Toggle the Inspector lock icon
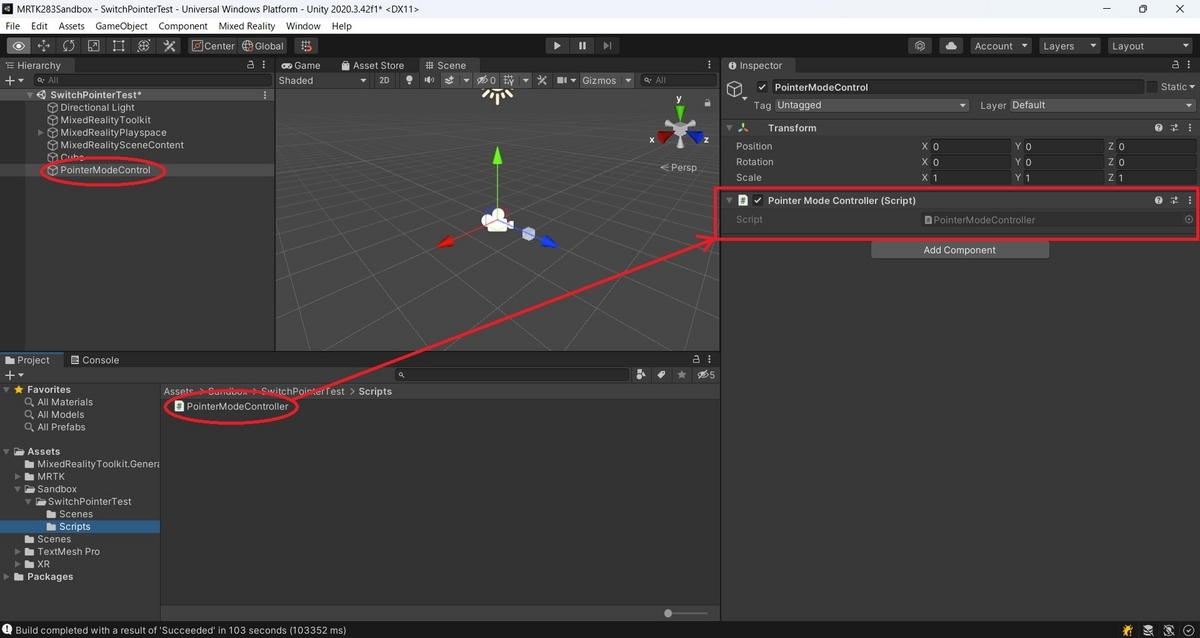1200x638 pixels. click(x=1175, y=65)
